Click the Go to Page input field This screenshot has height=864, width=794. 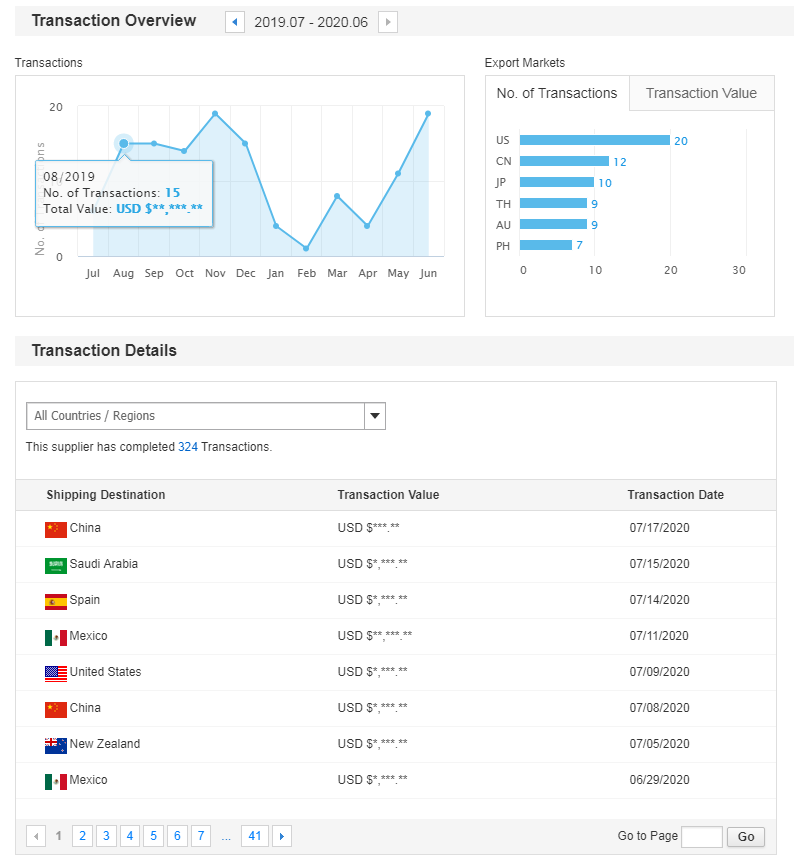701,837
